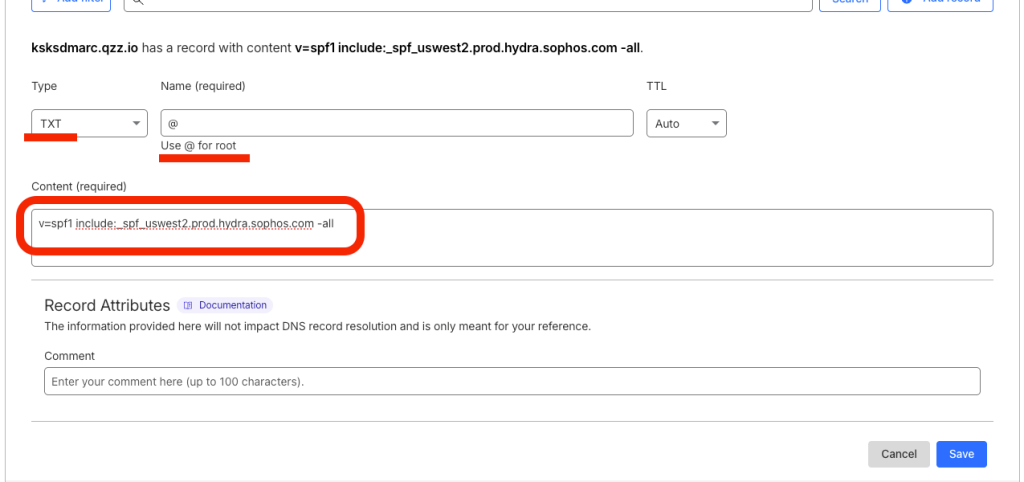Viewport: 1024px width, 482px height.
Task: Click the magnifier icon in the search bar
Action: coord(139,3)
